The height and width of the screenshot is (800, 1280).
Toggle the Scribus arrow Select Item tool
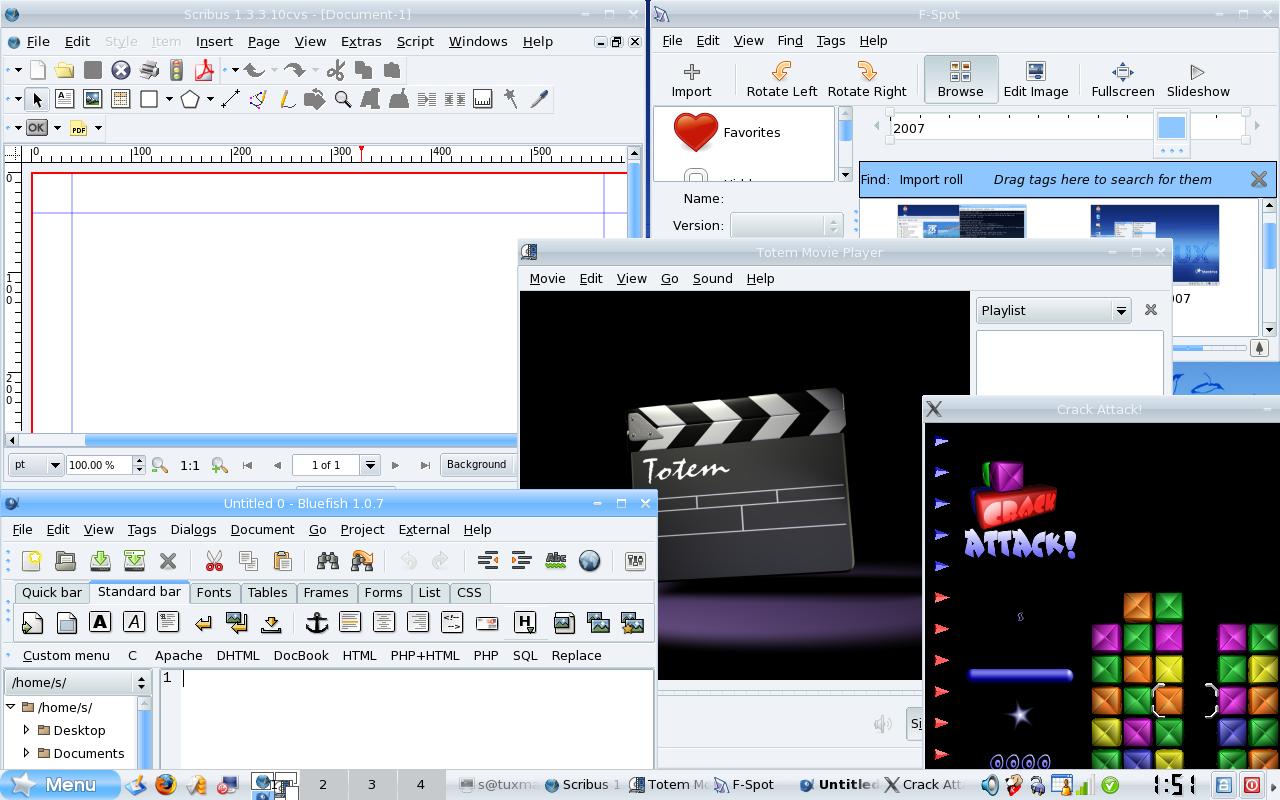click(x=37, y=99)
